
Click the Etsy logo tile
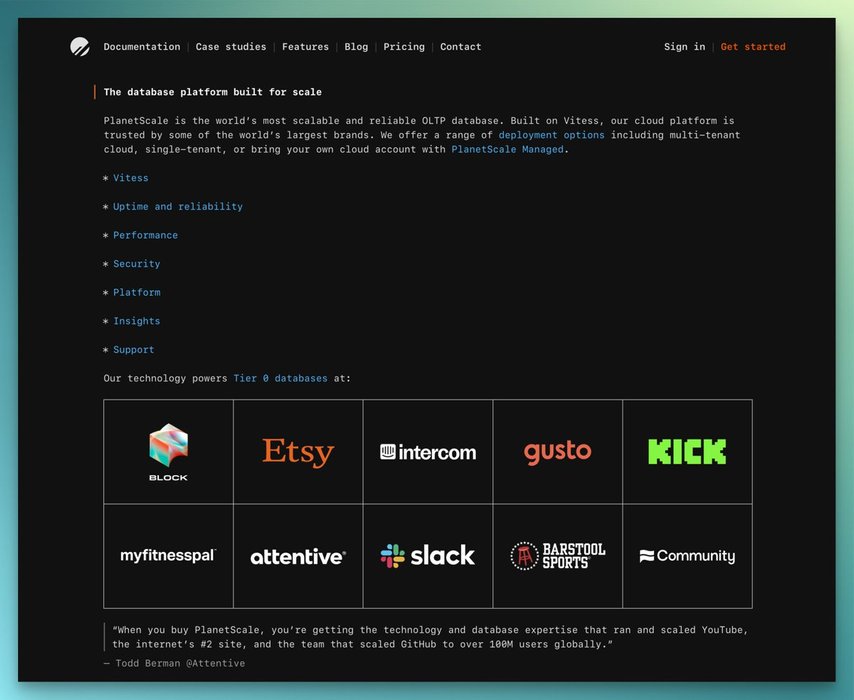coord(298,452)
